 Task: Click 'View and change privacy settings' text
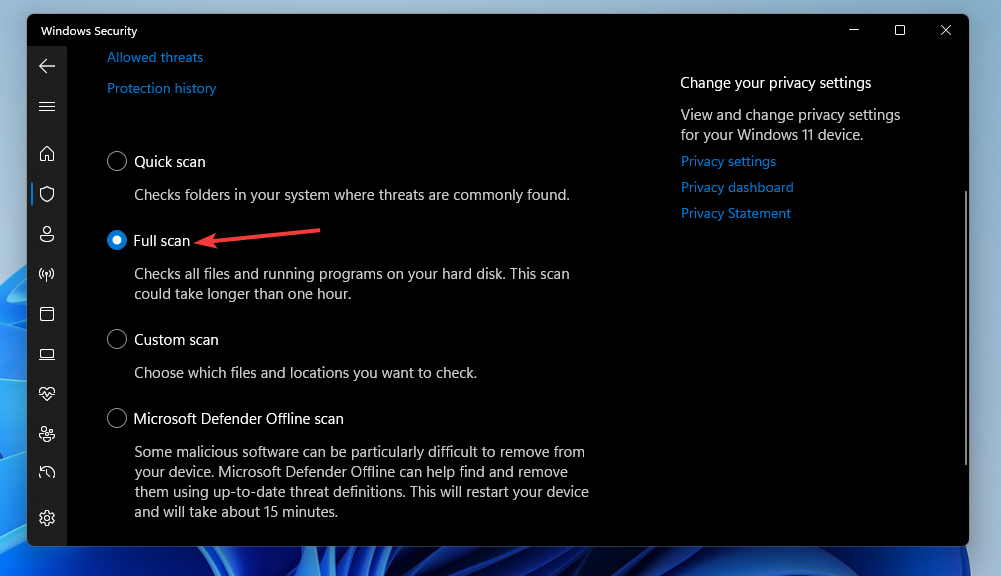790,125
